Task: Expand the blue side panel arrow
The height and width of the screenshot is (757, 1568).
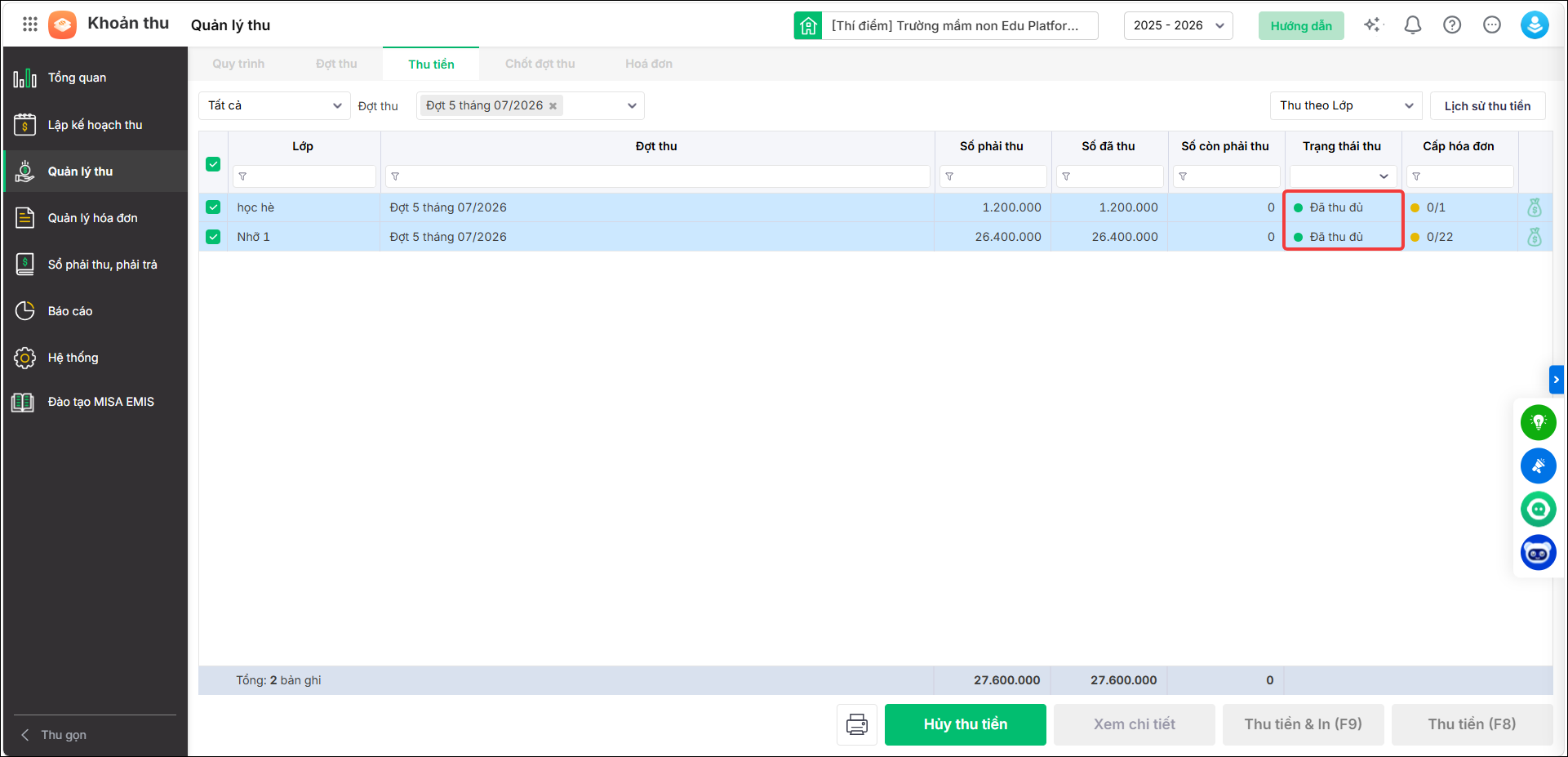Action: [x=1557, y=380]
